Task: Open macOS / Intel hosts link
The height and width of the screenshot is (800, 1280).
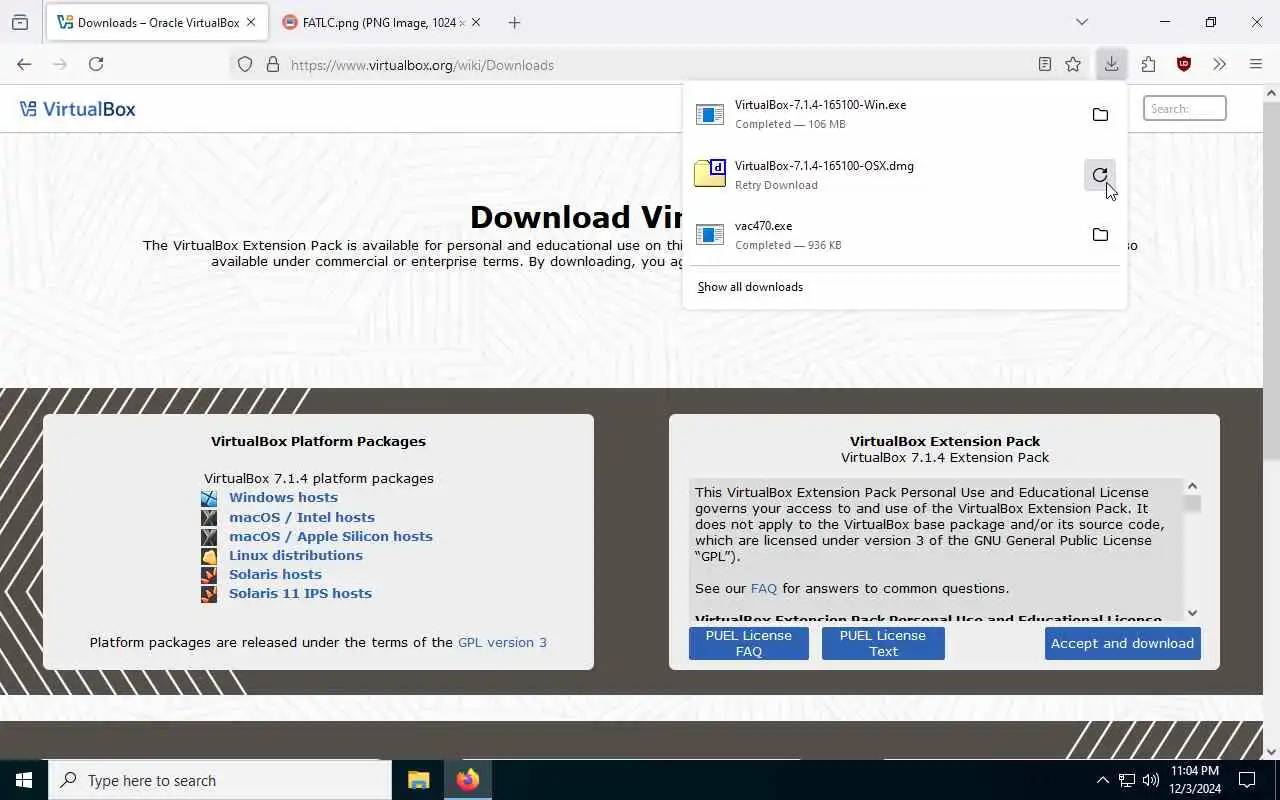Action: [x=302, y=517]
